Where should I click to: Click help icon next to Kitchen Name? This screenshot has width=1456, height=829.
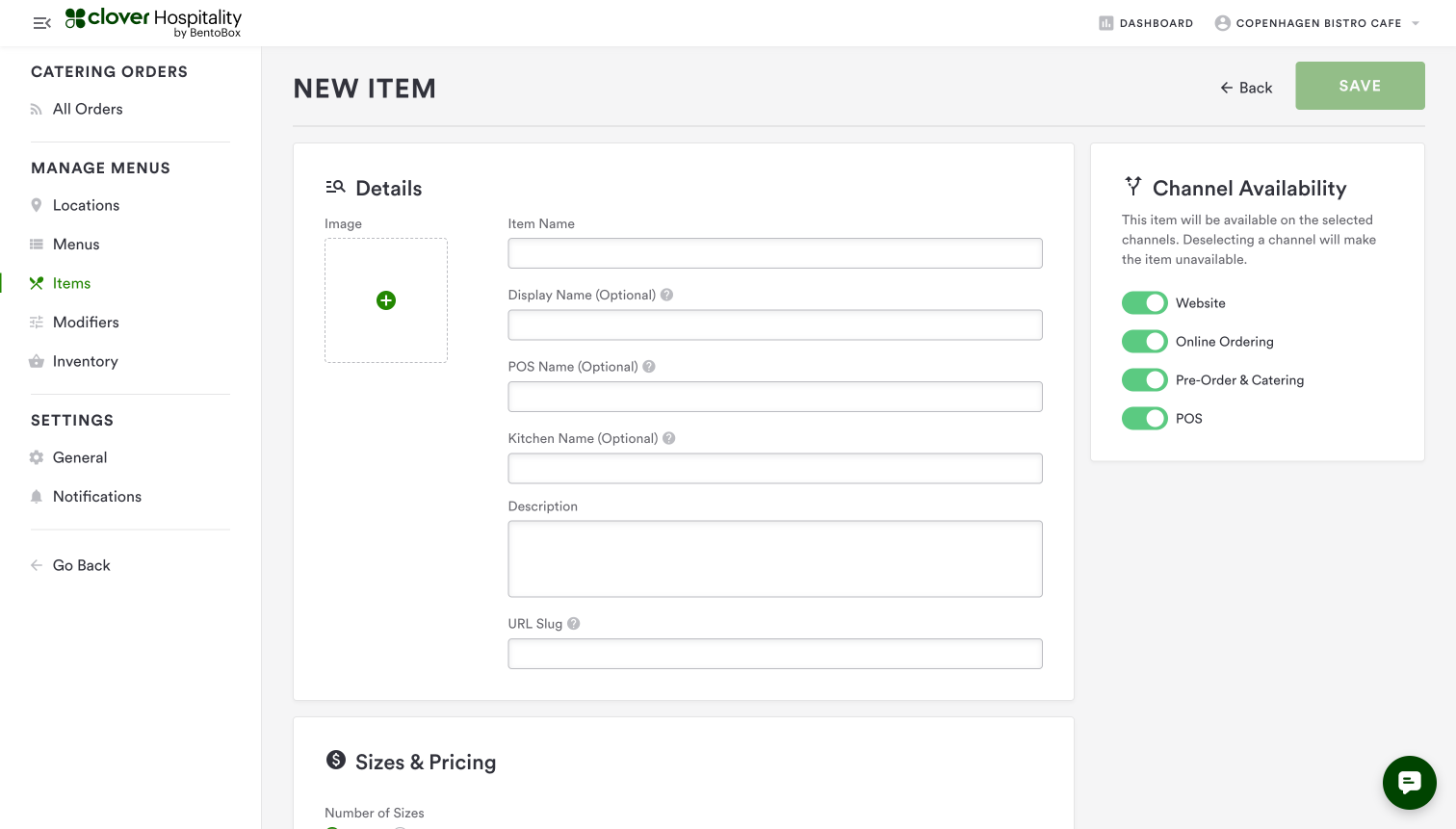pyautogui.click(x=669, y=438)
